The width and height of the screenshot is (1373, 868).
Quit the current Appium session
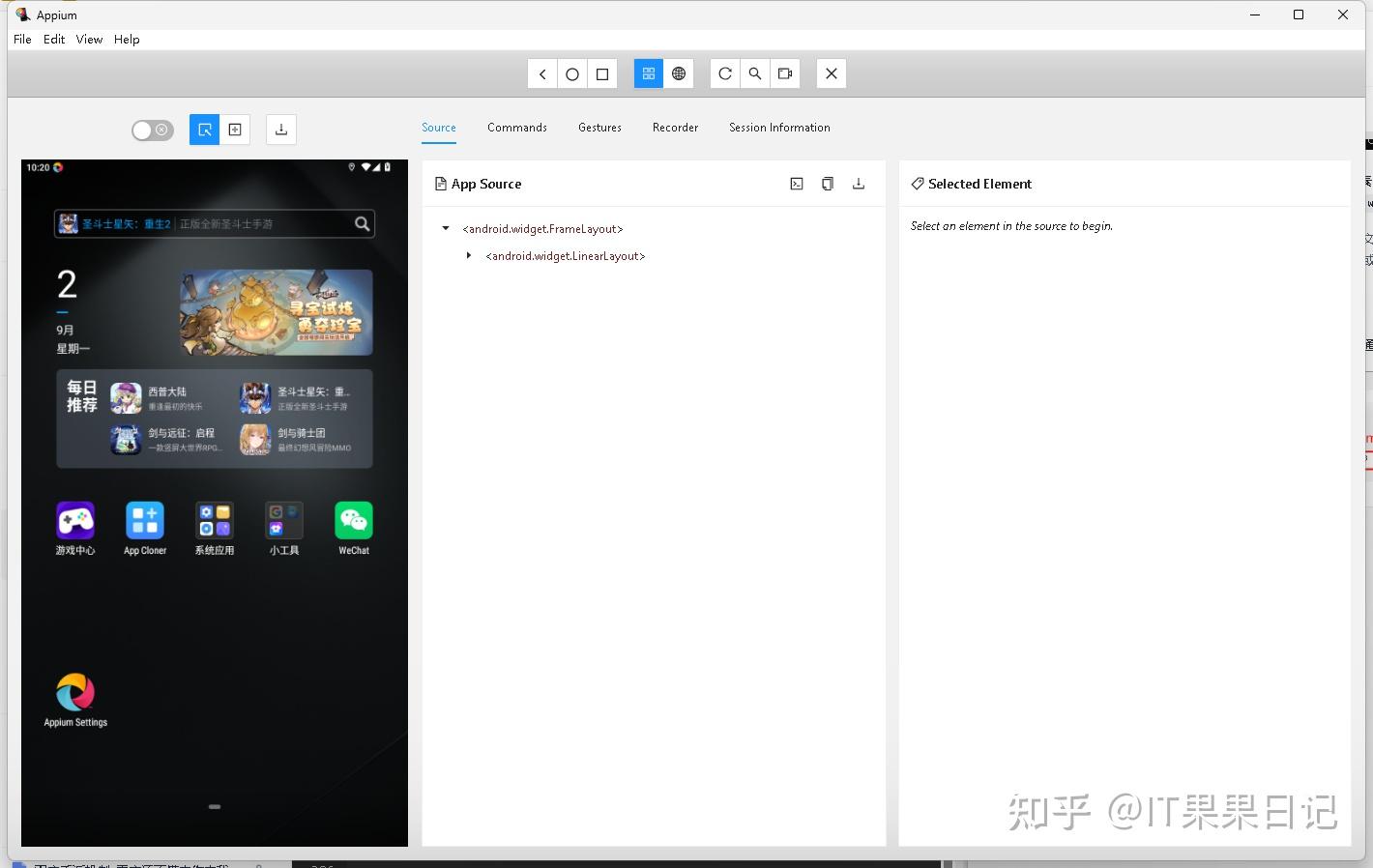click(831, 73)
